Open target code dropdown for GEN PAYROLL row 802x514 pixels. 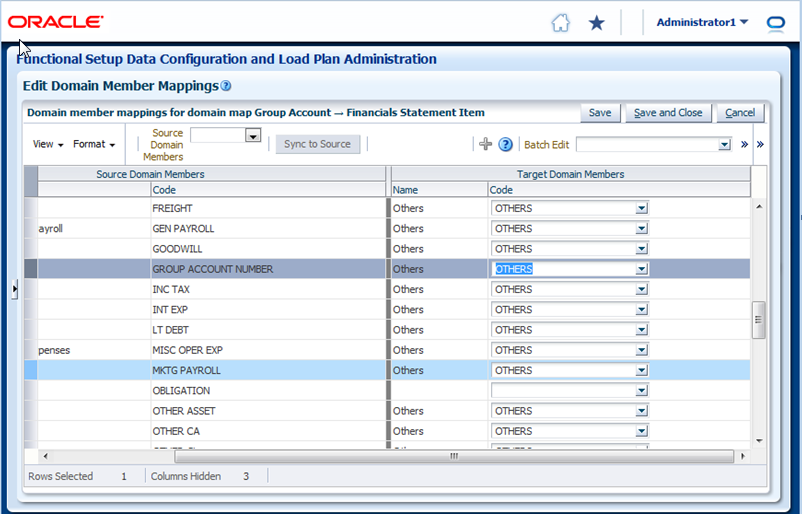pos(641,229)
